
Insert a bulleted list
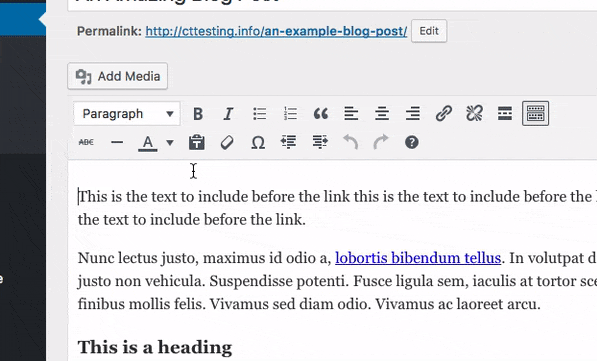click(x=259, y=113)
